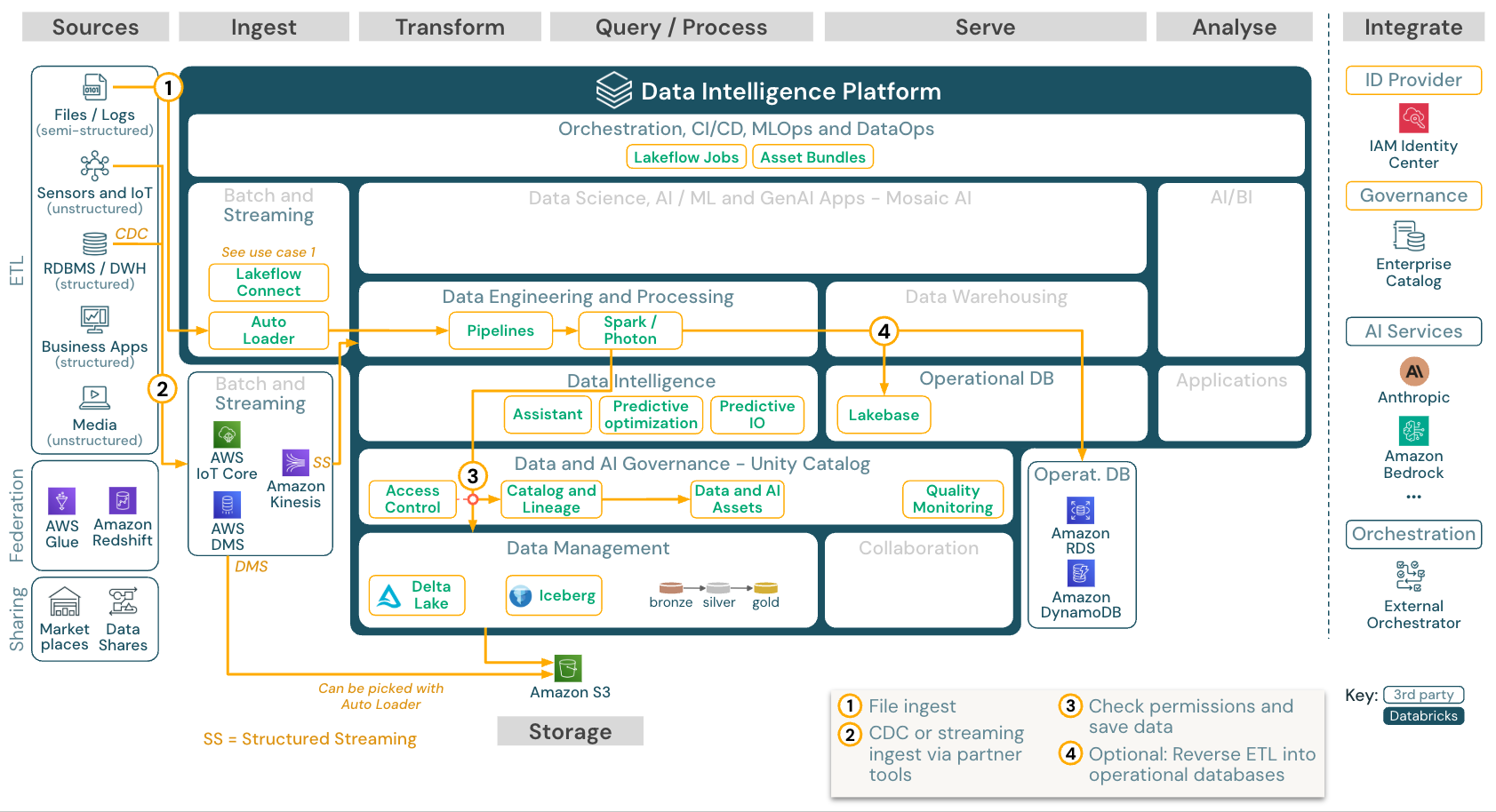1496x812 pixels.
Task: Click the Integrate column header
Action: (x=1412, y=28)
